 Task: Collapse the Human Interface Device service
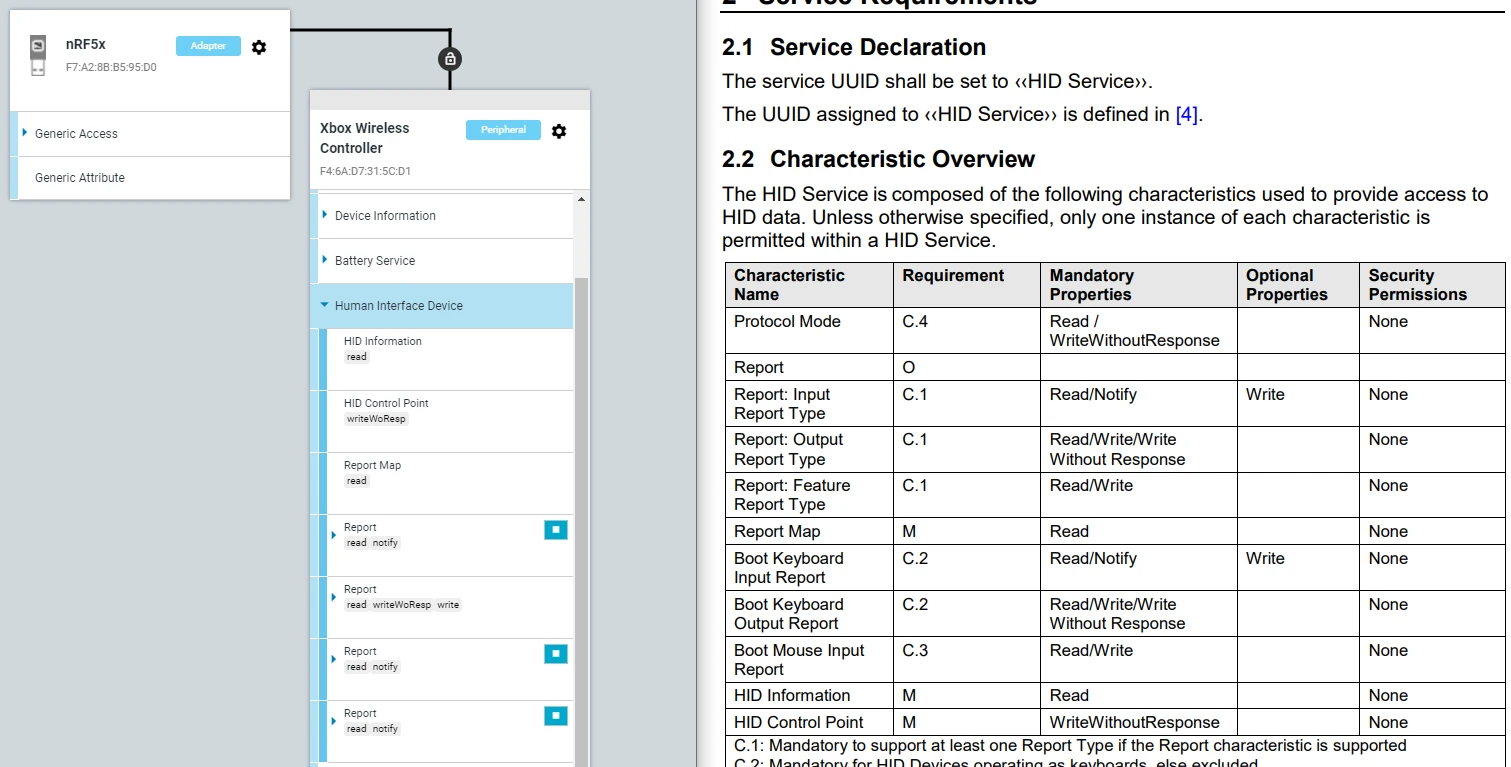325,305
